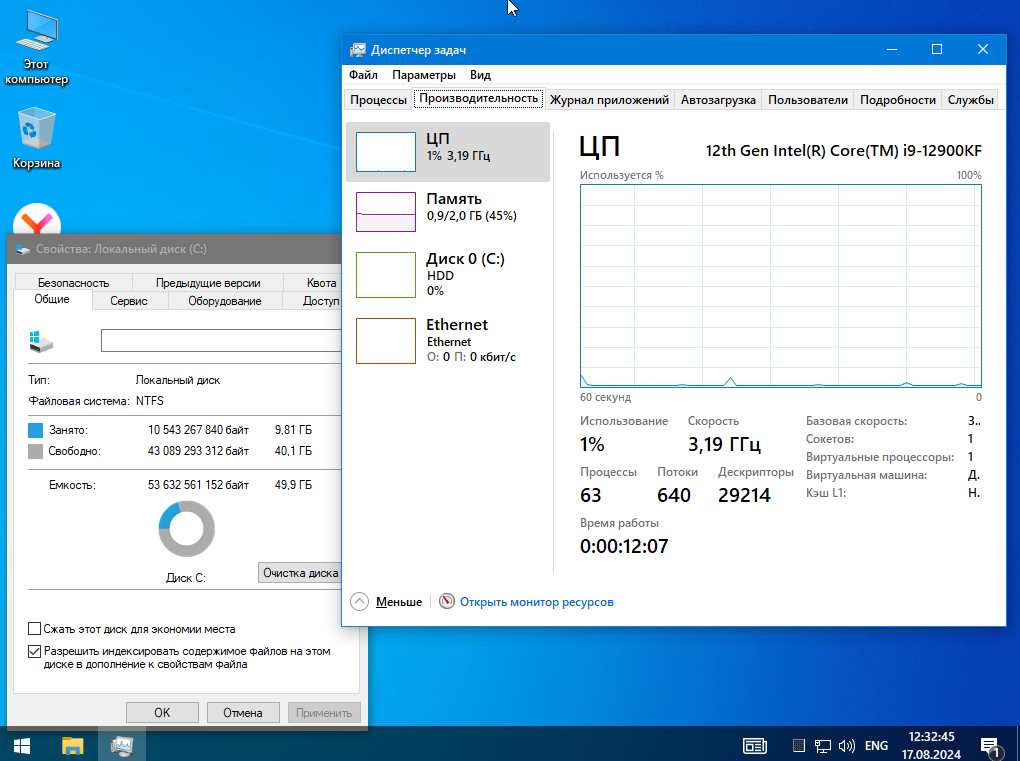
Task: Open the notification center icon
Action: tap(990, 746)
